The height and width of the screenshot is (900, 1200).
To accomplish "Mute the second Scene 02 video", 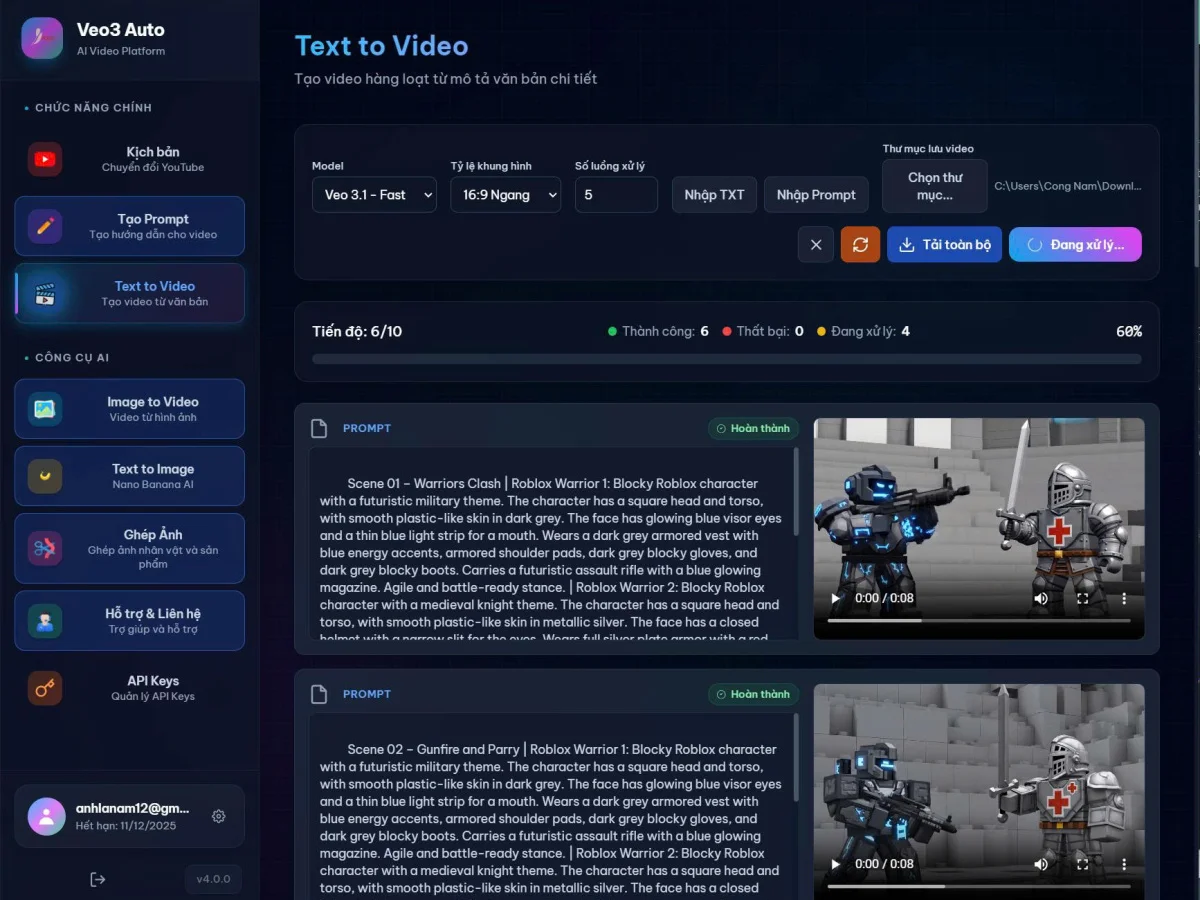I will point(1041,864).
